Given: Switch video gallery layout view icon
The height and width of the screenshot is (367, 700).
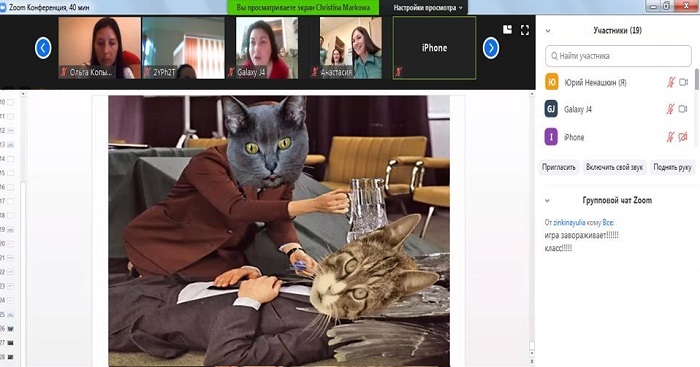Looking at the screenshot, I should pos(508,29).
